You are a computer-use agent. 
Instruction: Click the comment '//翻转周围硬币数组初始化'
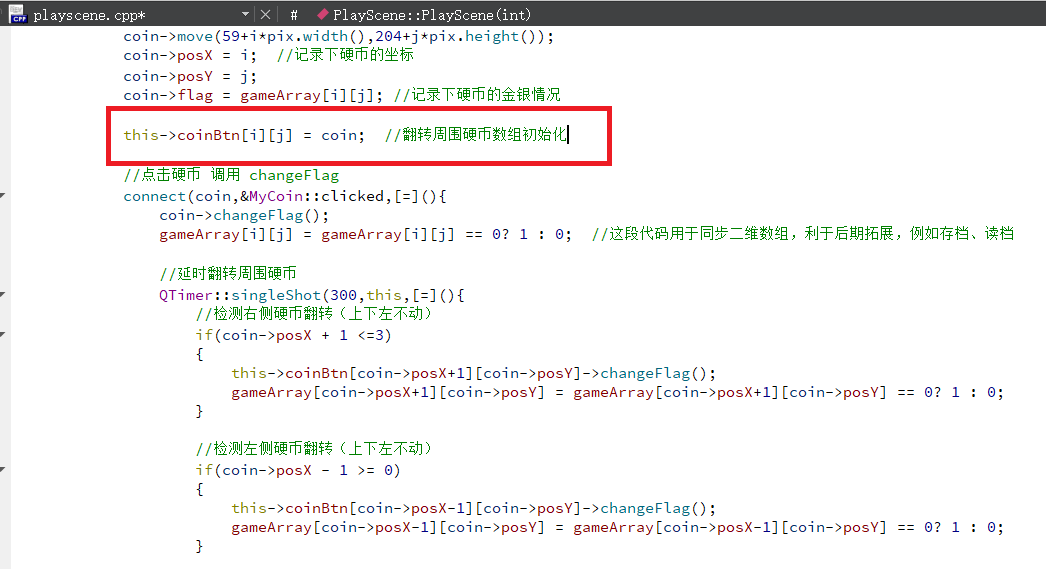[x=476, y=135]
